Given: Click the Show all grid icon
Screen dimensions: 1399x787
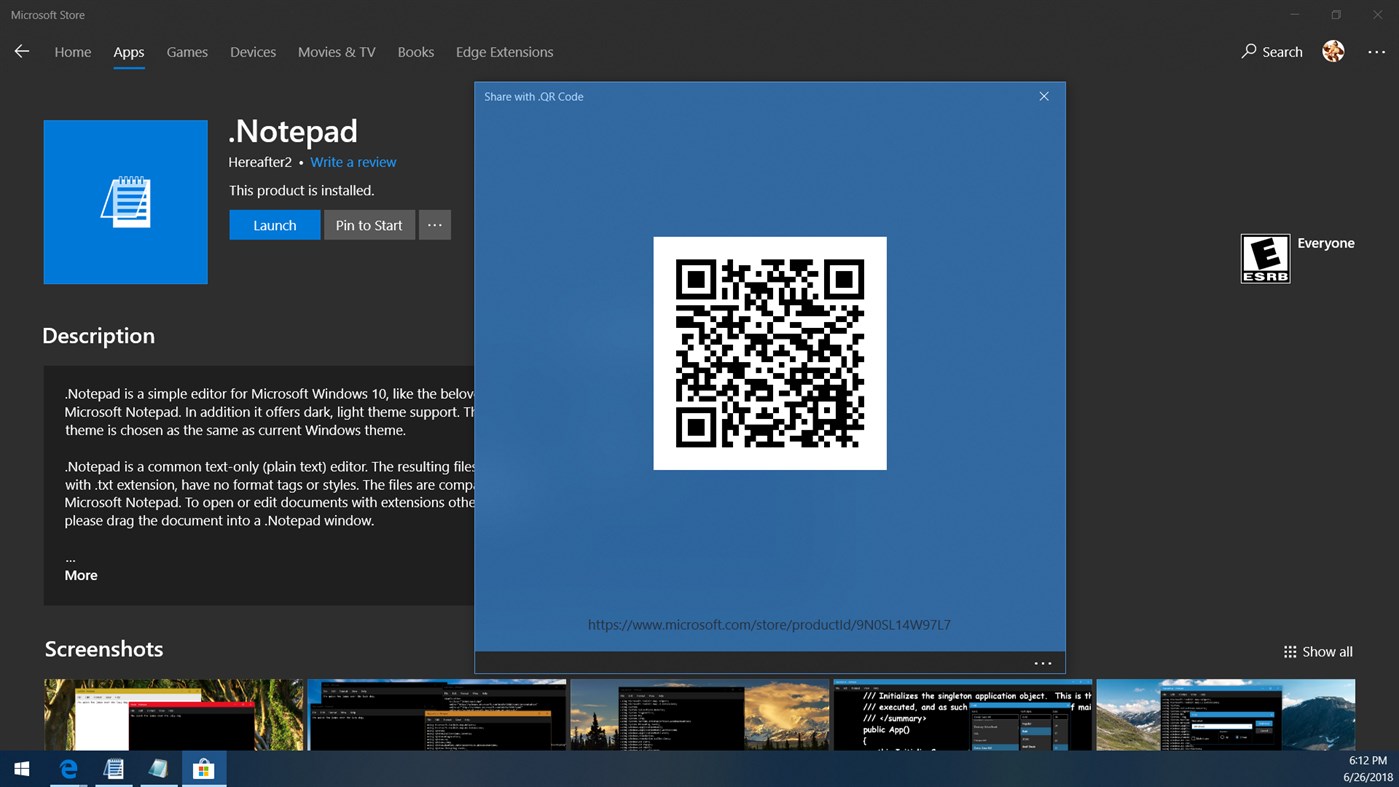Looking at the screenshot, I should click(1289, 651).
